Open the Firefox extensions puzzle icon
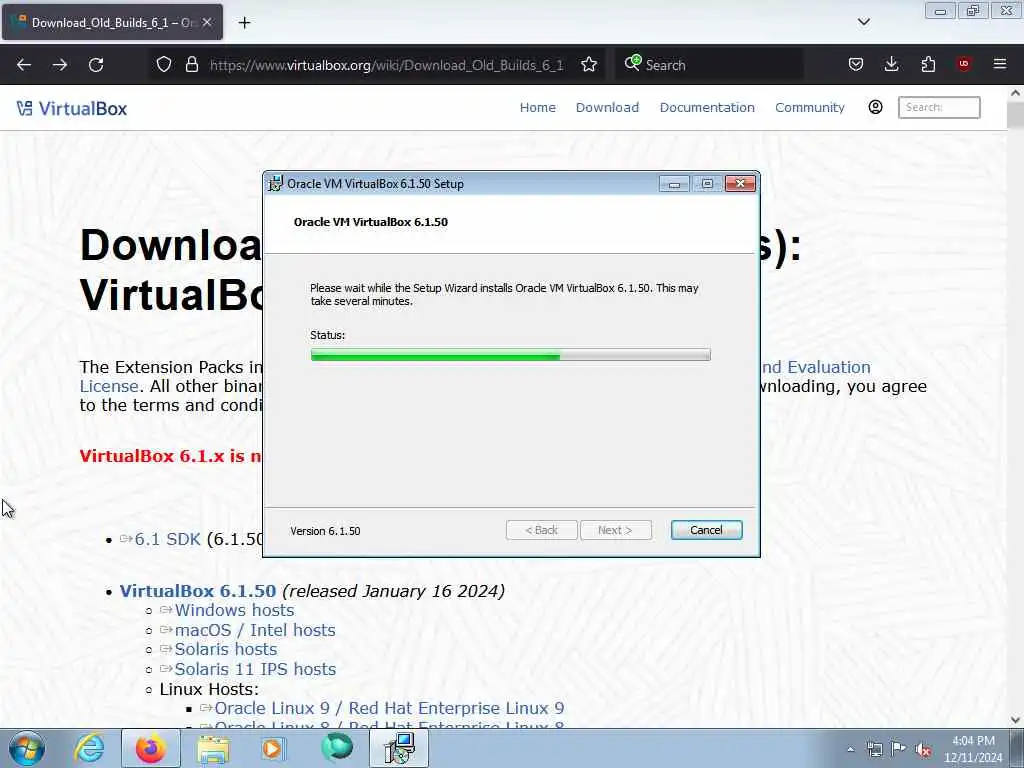1024x768 pixels. (x=928, y=64)
